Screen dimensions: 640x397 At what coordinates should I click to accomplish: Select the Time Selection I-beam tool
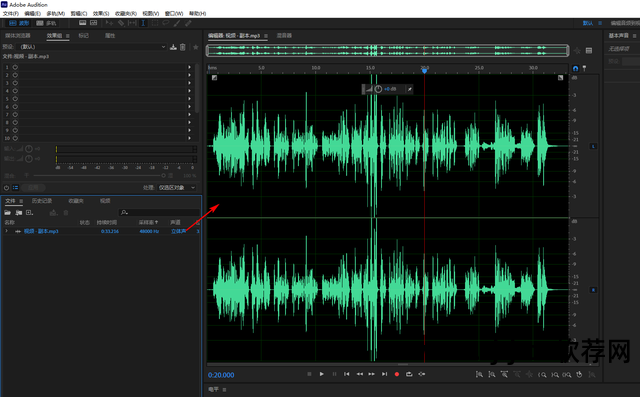[x=143, y=23]
